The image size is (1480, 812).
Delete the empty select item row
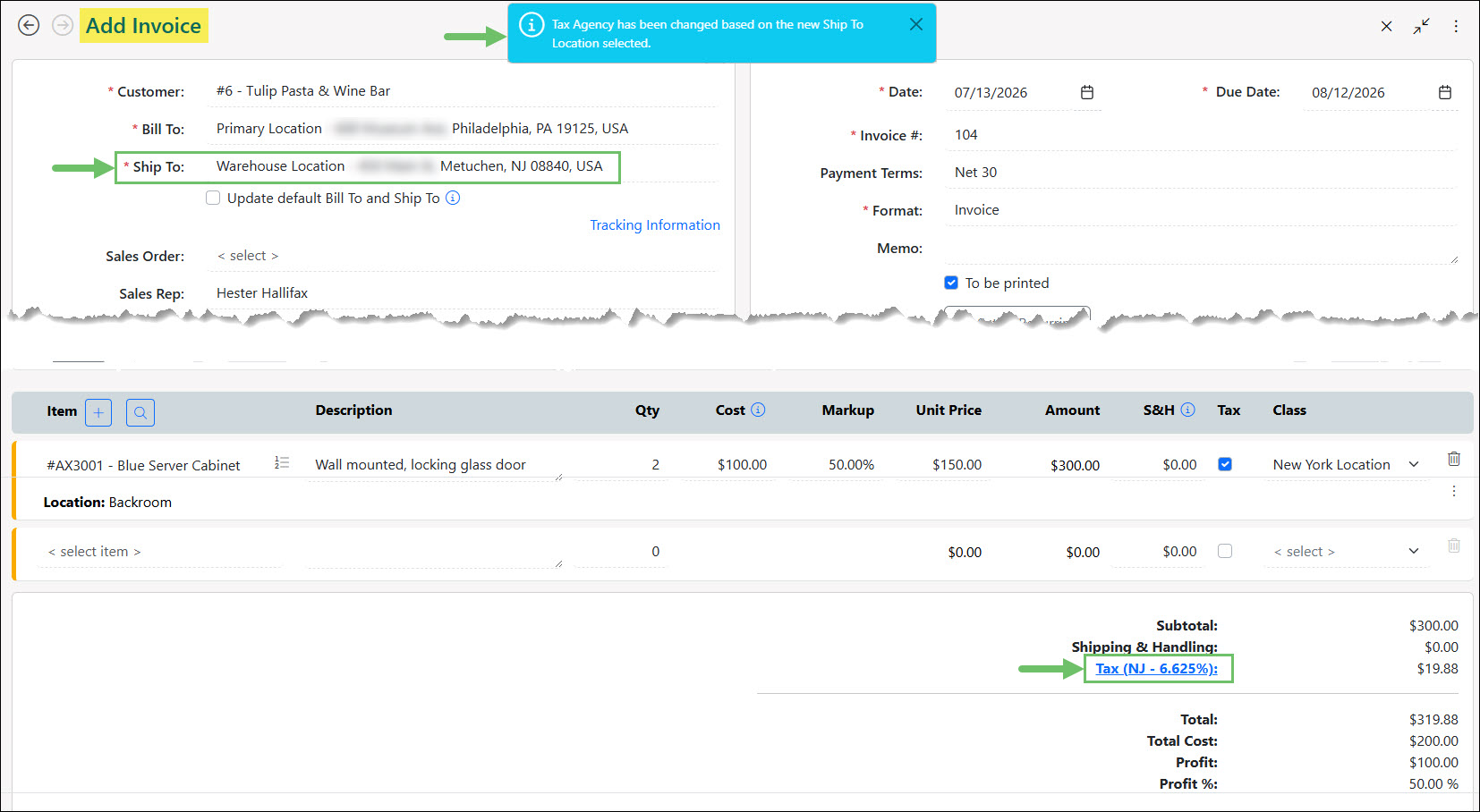click(x=1454, y=546)
